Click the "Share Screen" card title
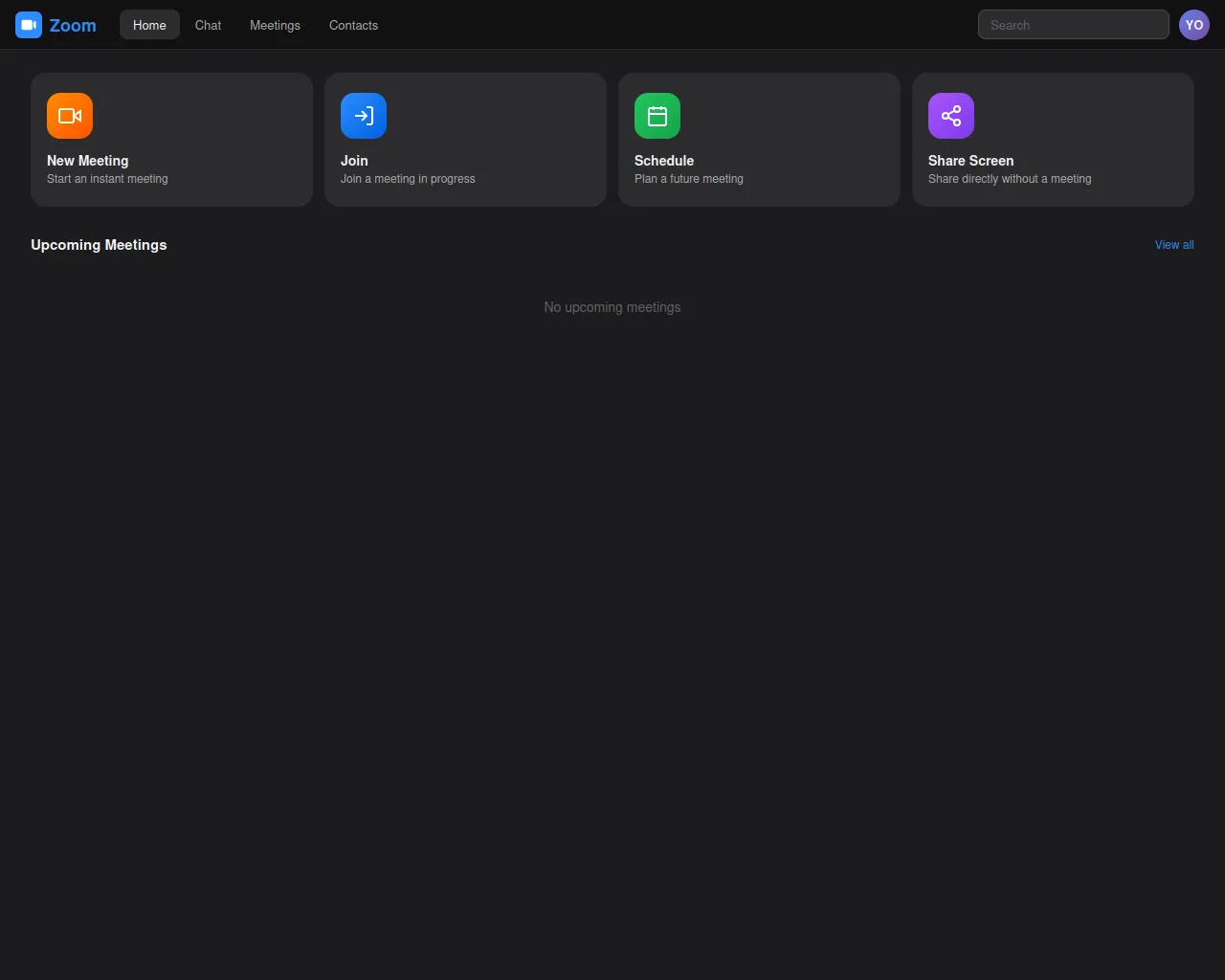1225x980 pixels. (x=970, y=161)
